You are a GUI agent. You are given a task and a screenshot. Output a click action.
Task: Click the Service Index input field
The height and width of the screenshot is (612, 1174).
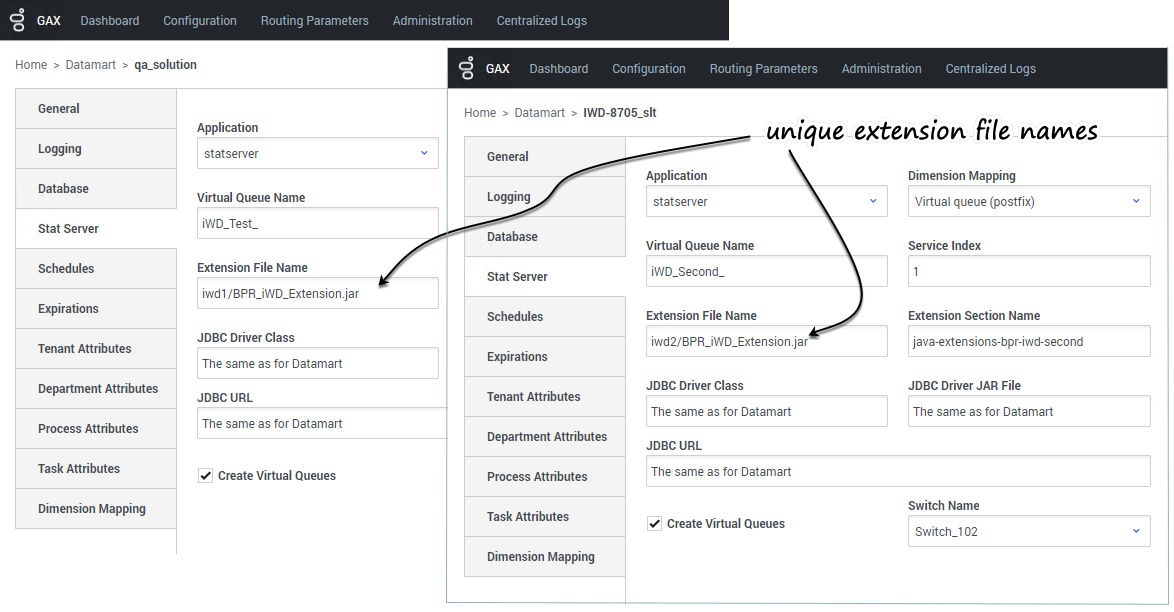[1029, 271]
